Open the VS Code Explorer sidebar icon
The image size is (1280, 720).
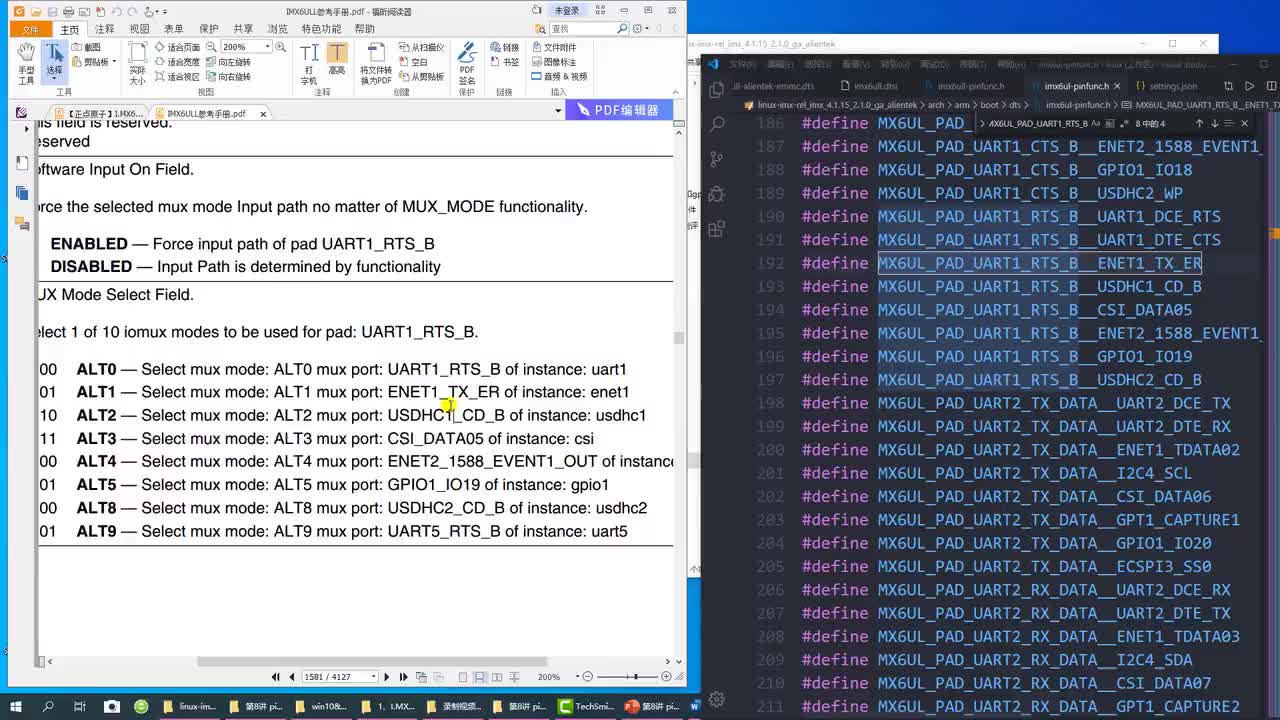click(716, 91)
